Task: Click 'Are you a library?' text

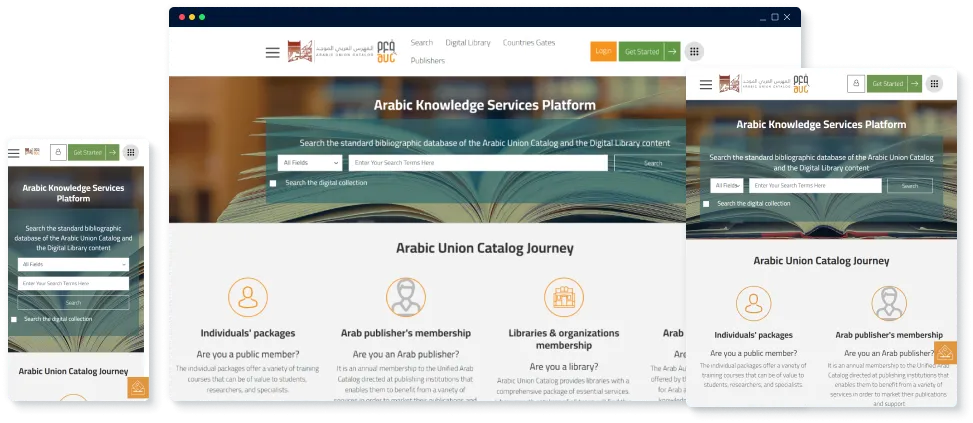Action: (564, 367)
